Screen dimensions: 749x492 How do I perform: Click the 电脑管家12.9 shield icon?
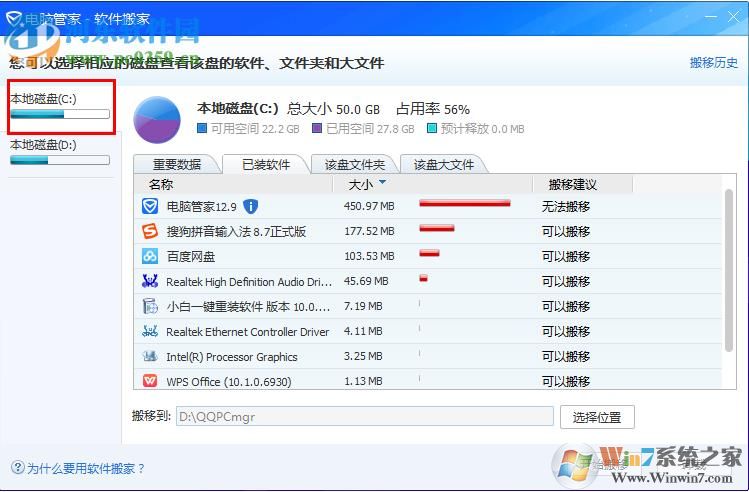coord(150,206)
